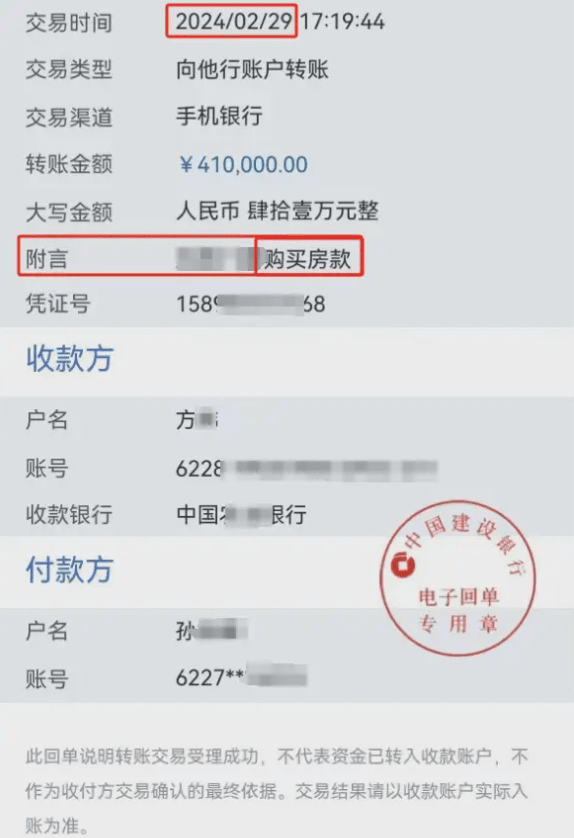This screenshot has width=574, height=838.
Task: Tap the 付款方 section header
Action: (x=69, y=569)
